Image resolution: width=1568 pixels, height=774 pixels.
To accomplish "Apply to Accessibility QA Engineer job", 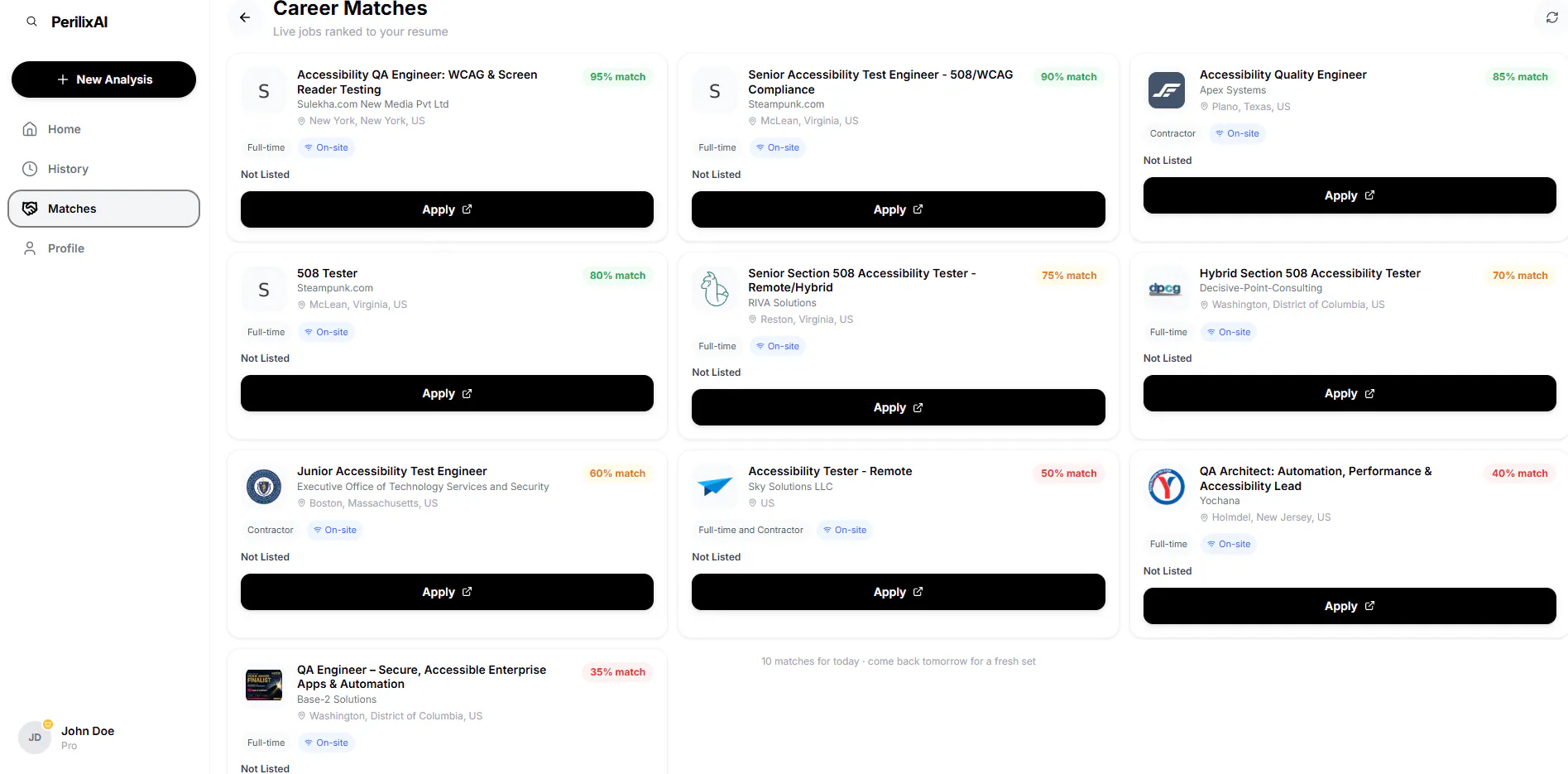I will 447,209.
